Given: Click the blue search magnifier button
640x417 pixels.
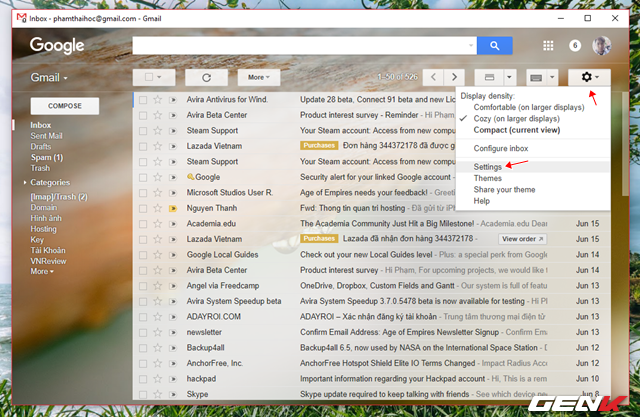Looking at the screenshot, I should (495, 45).
